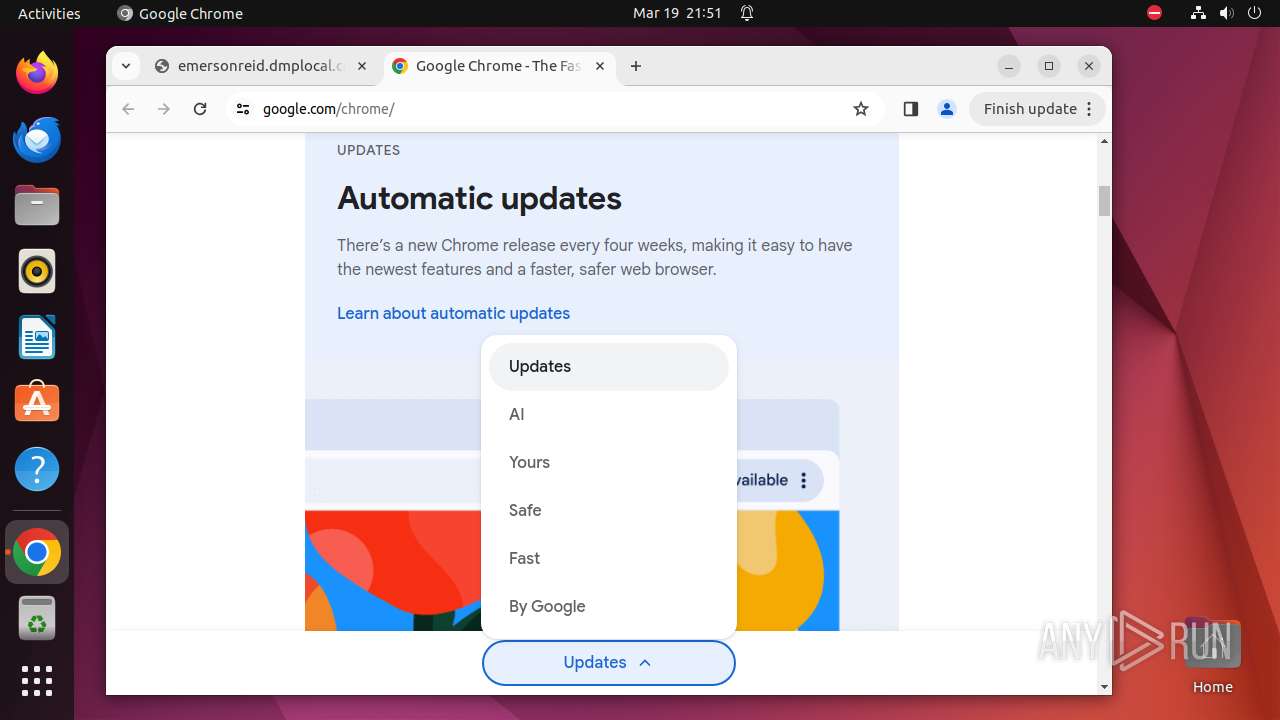Open the Files manager in dock

pyautogui.click(x=37, y=205)
